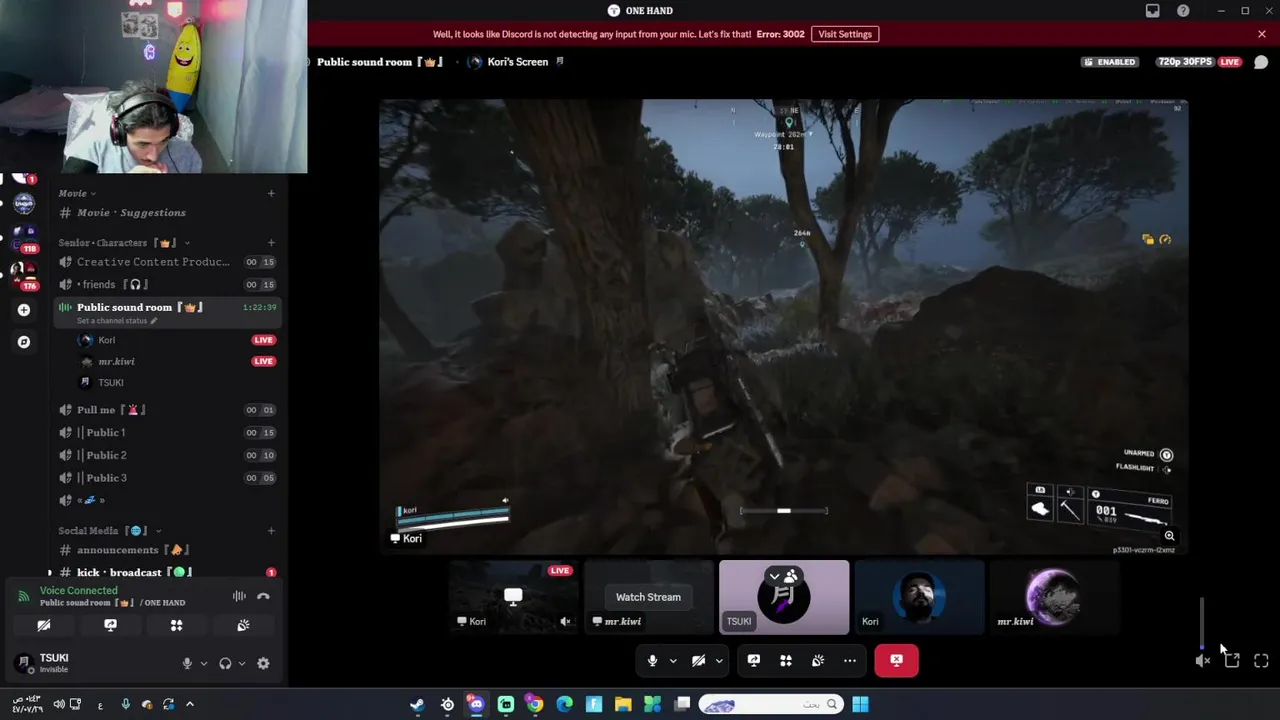The height and width of the screenshot is (720, 1280).
Task: Create channel in Senior · Characters category
Action: coord(271,243)
